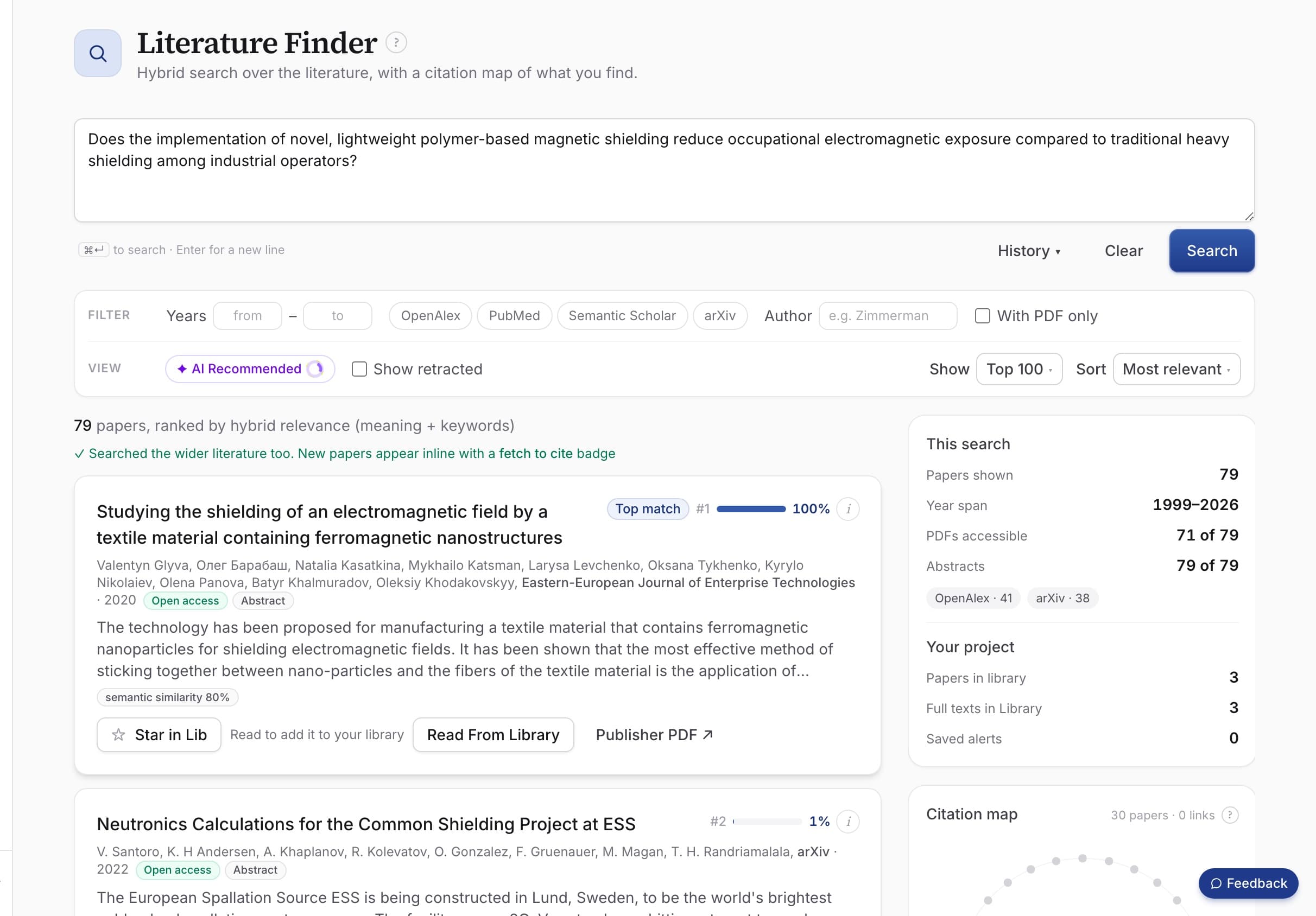Toggle the PubMed source filter
Viewport: 1316px width, 916px height.
click(x=514, y=316)
